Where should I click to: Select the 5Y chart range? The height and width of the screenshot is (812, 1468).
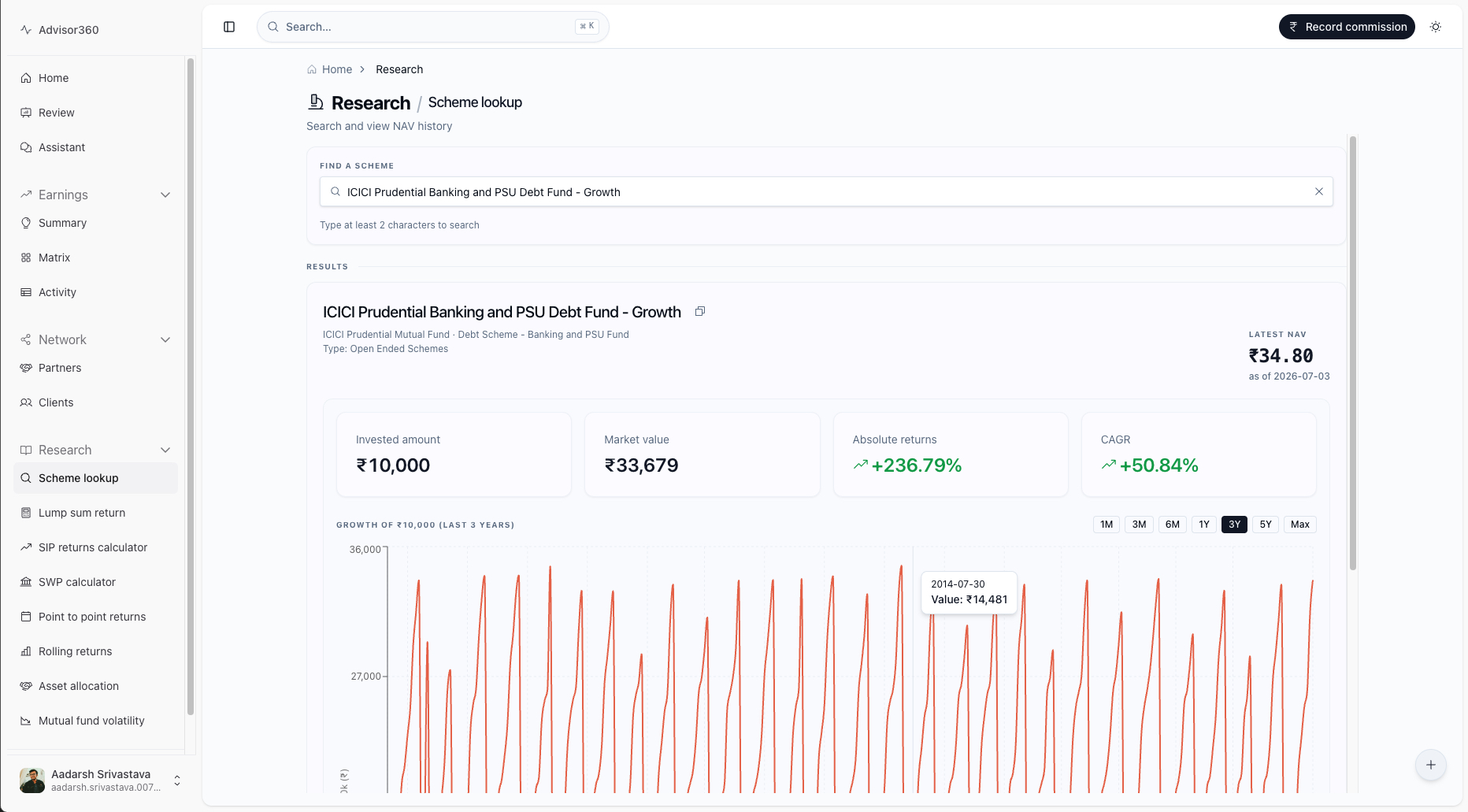(x=1266, y=525)
